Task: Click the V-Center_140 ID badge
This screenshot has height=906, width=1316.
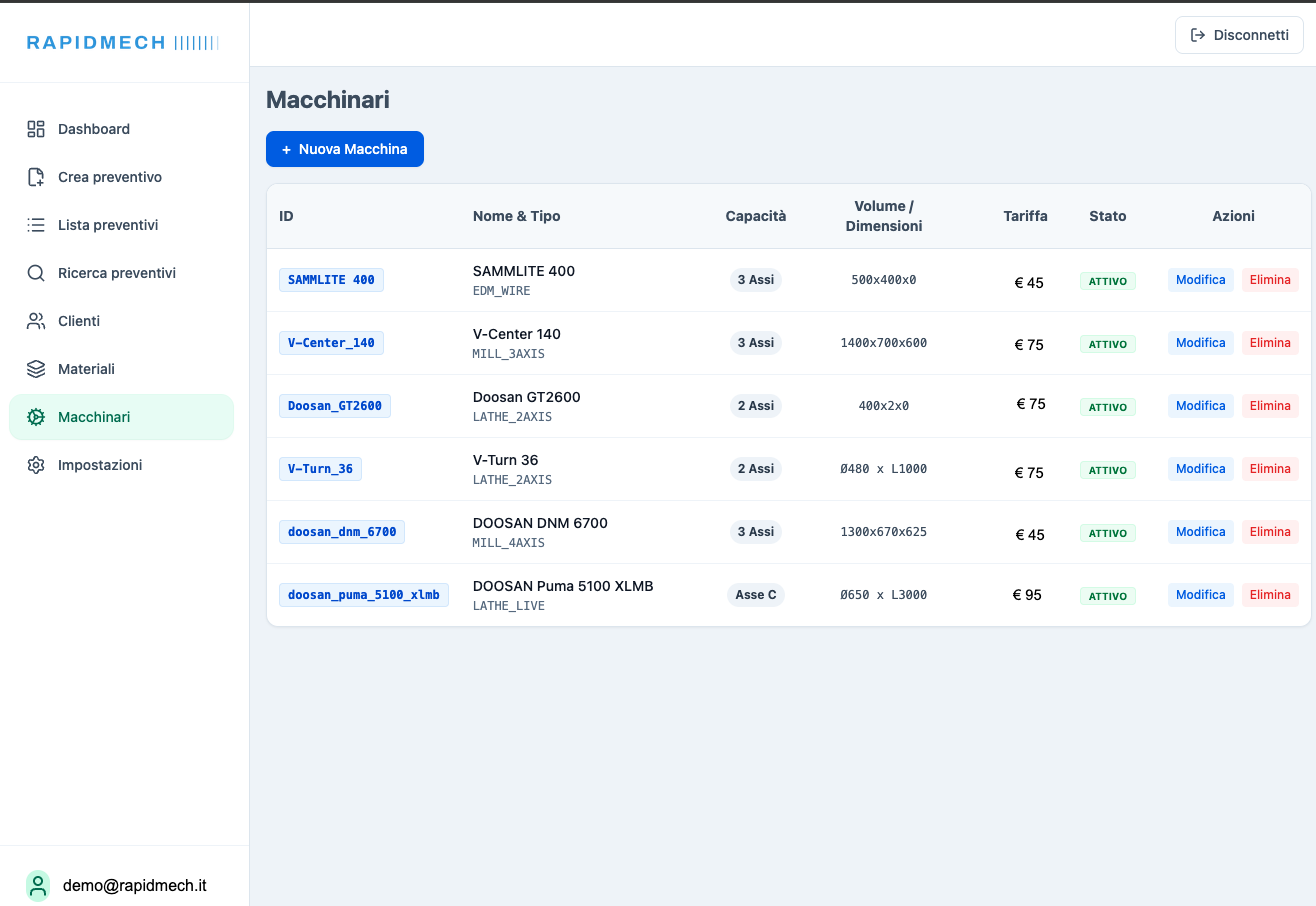Action: [x=331, y=343]
